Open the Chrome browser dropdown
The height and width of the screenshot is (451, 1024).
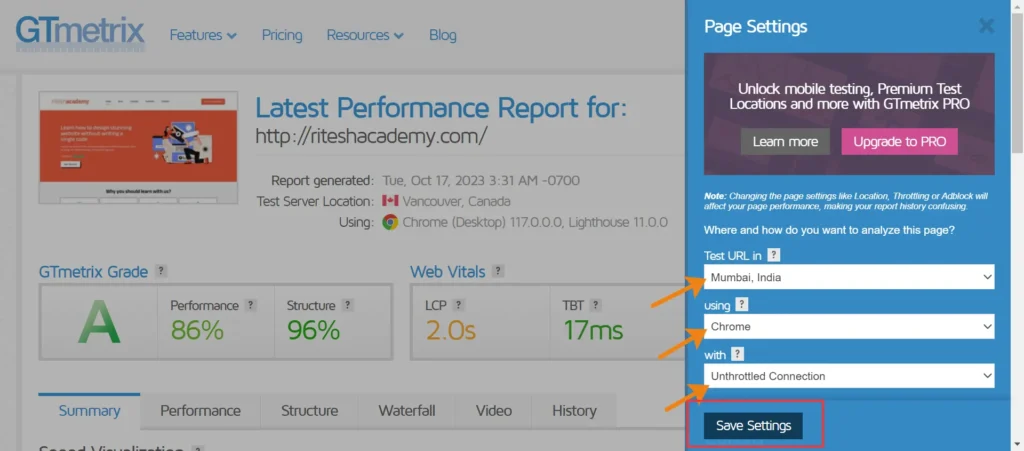pos(849,326)
